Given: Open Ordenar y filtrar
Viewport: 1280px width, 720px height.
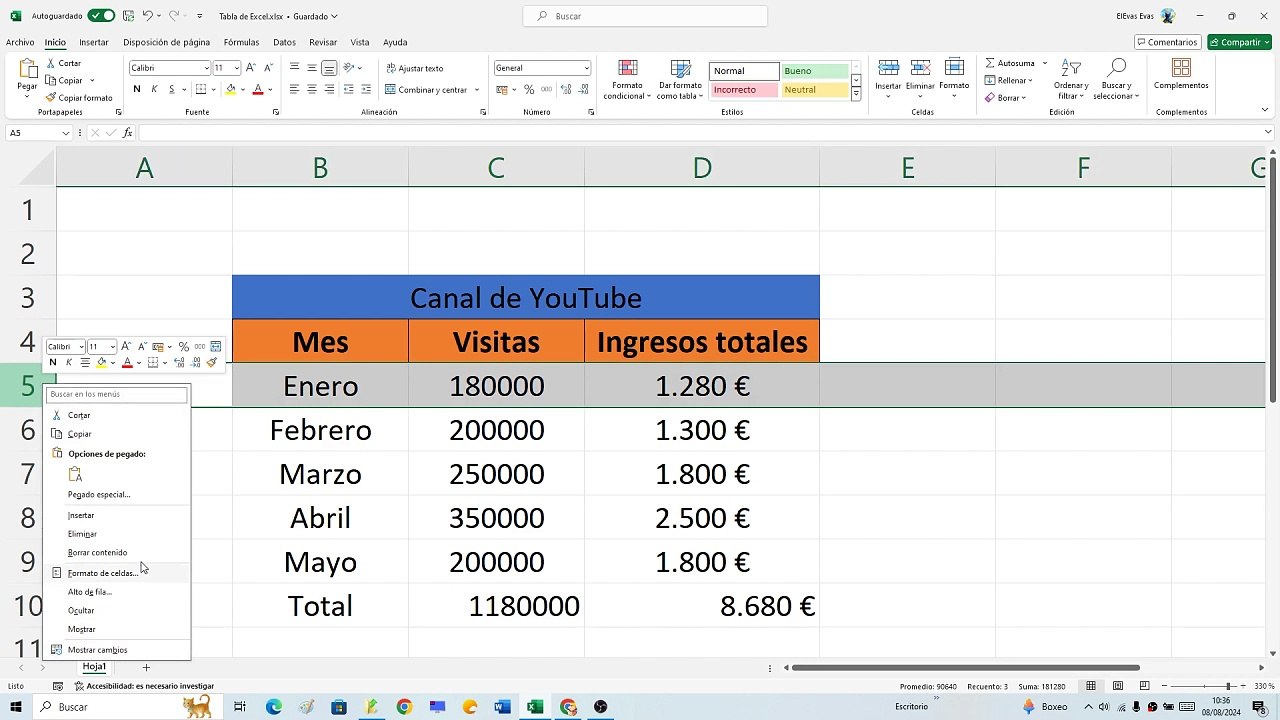Looking at the screenshot, I should tap(1071, 80).
